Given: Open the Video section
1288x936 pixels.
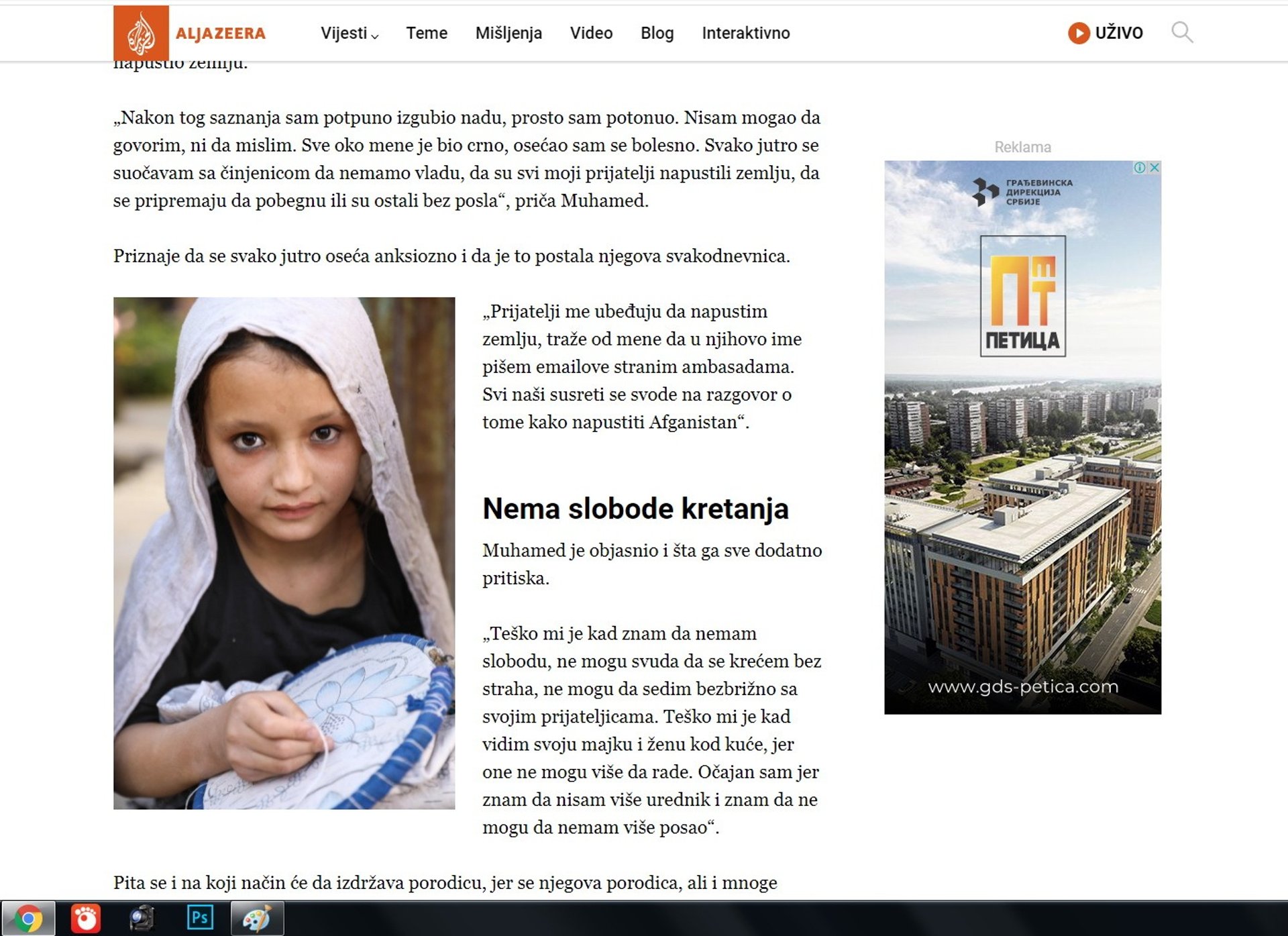Looking at the screenshot, I should [x=591, y=33].
